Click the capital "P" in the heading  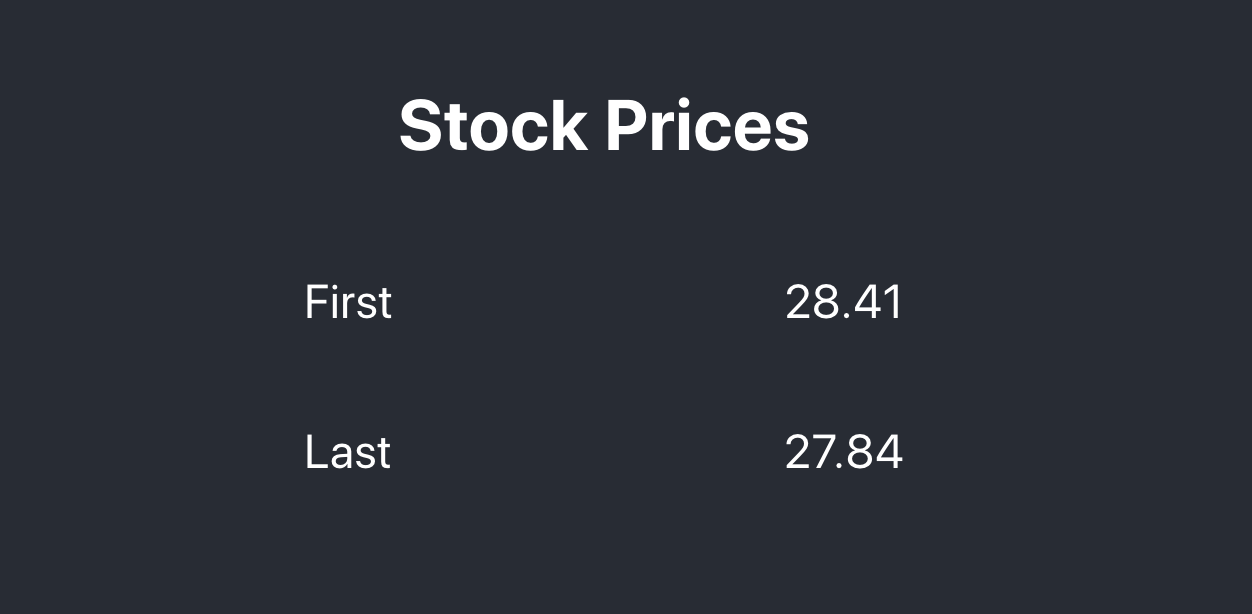(x=627, y=126)
